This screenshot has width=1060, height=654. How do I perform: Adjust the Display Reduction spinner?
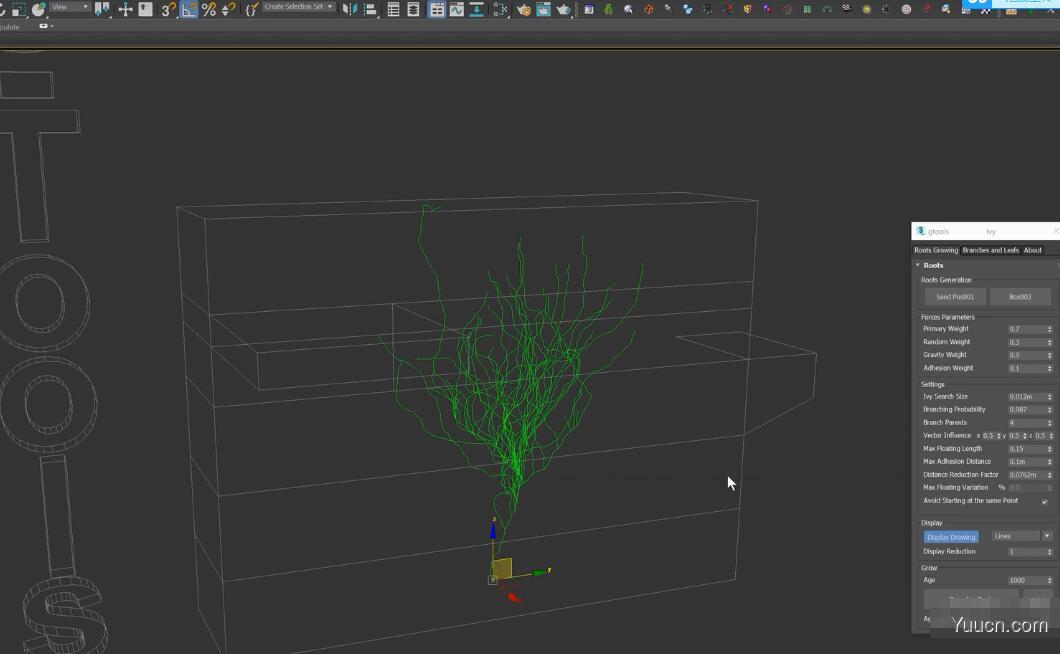[x=1050, y=552]
